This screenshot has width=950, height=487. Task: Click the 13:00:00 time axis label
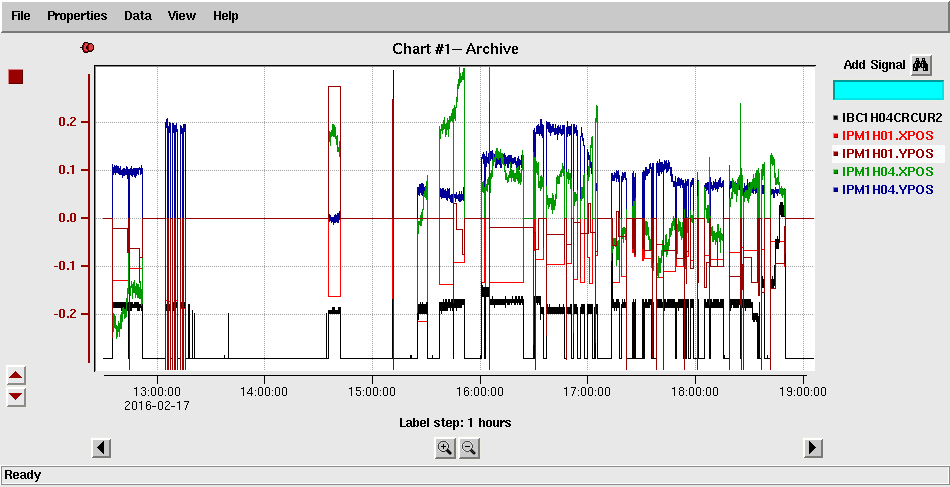(x=157, y=392)
